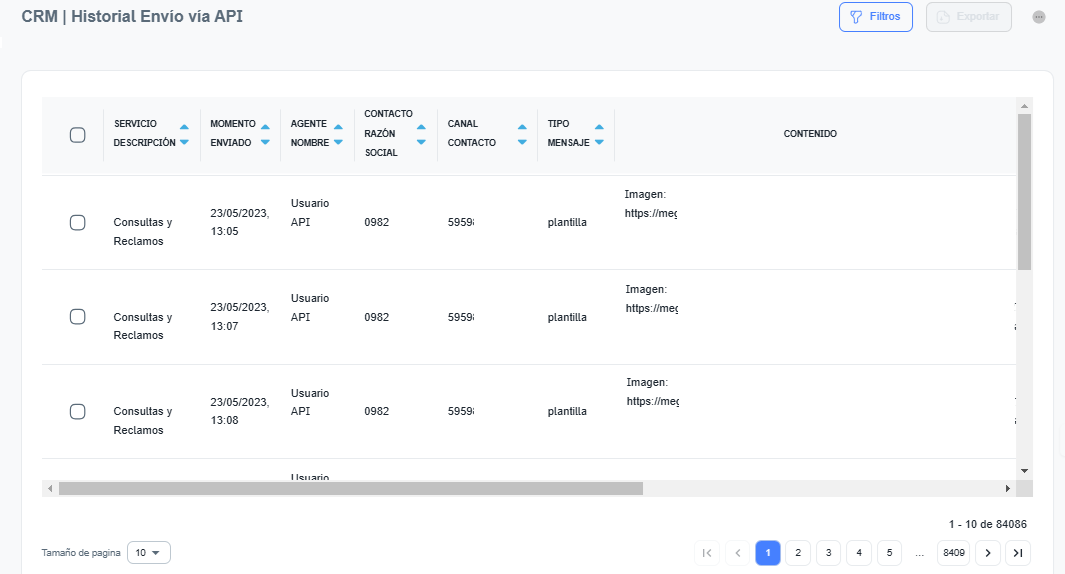The image size is (1065, 574).
Task: Sort Momento Enviado column descending arrow
Action: 265,142
